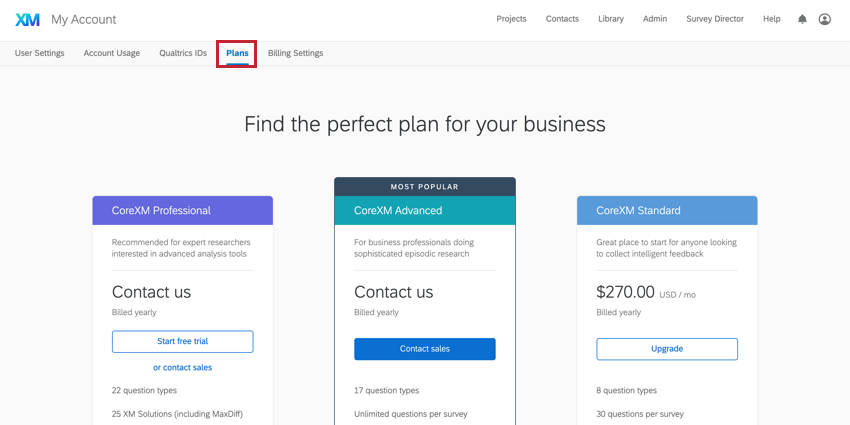Contact sales for CoreXM Advanced
Screen dimensions: 850x425
click(425, 349)
